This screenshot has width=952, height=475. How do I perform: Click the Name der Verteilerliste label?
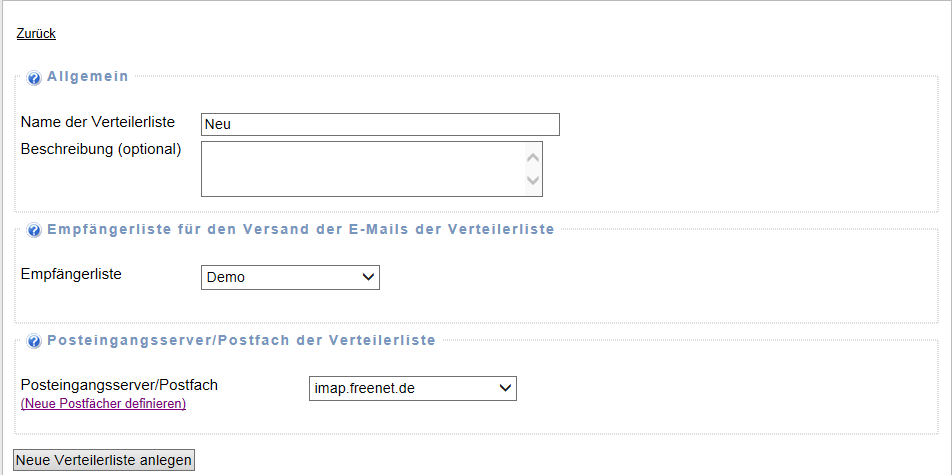(98, 122)
